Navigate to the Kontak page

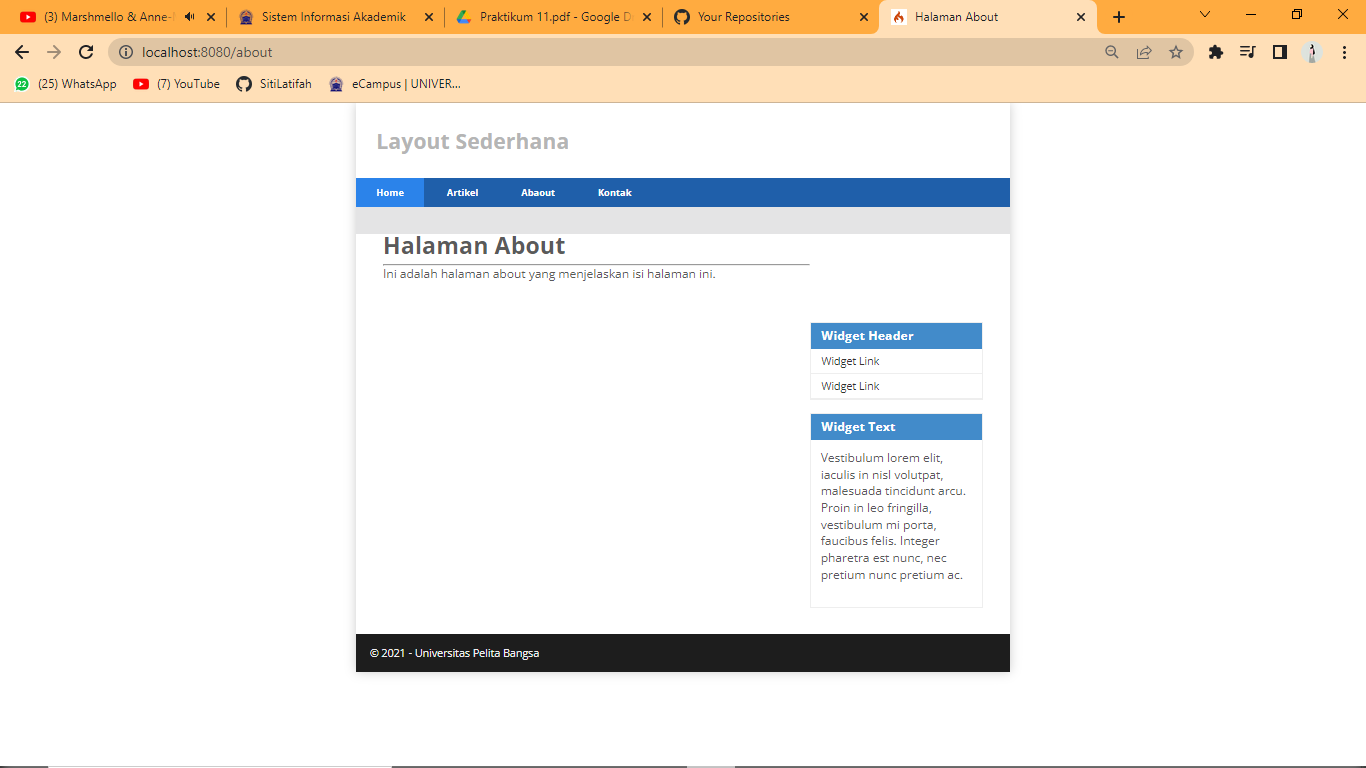[x=614, y=192]
